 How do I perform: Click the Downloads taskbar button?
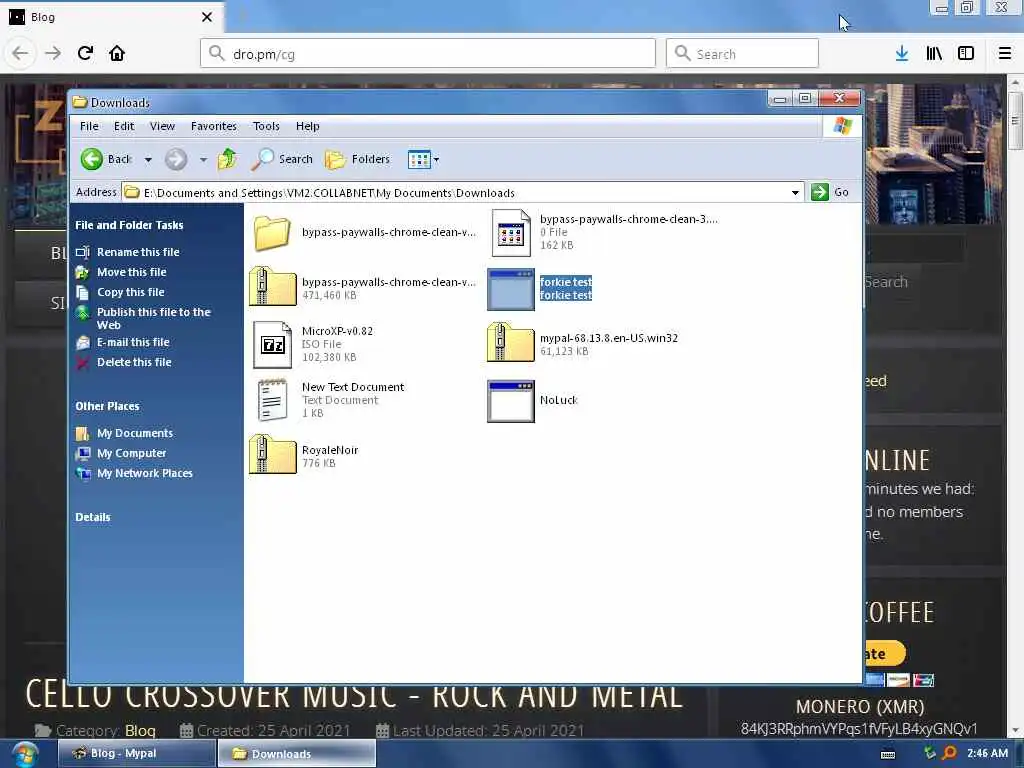tap(296, 754)
